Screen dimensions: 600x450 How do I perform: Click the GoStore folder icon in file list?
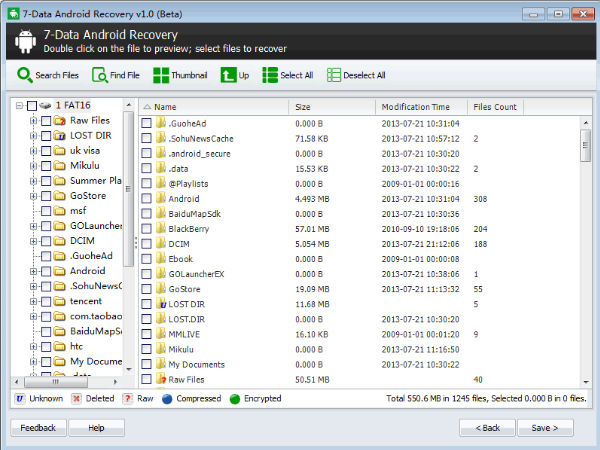(x=161, y=289)
